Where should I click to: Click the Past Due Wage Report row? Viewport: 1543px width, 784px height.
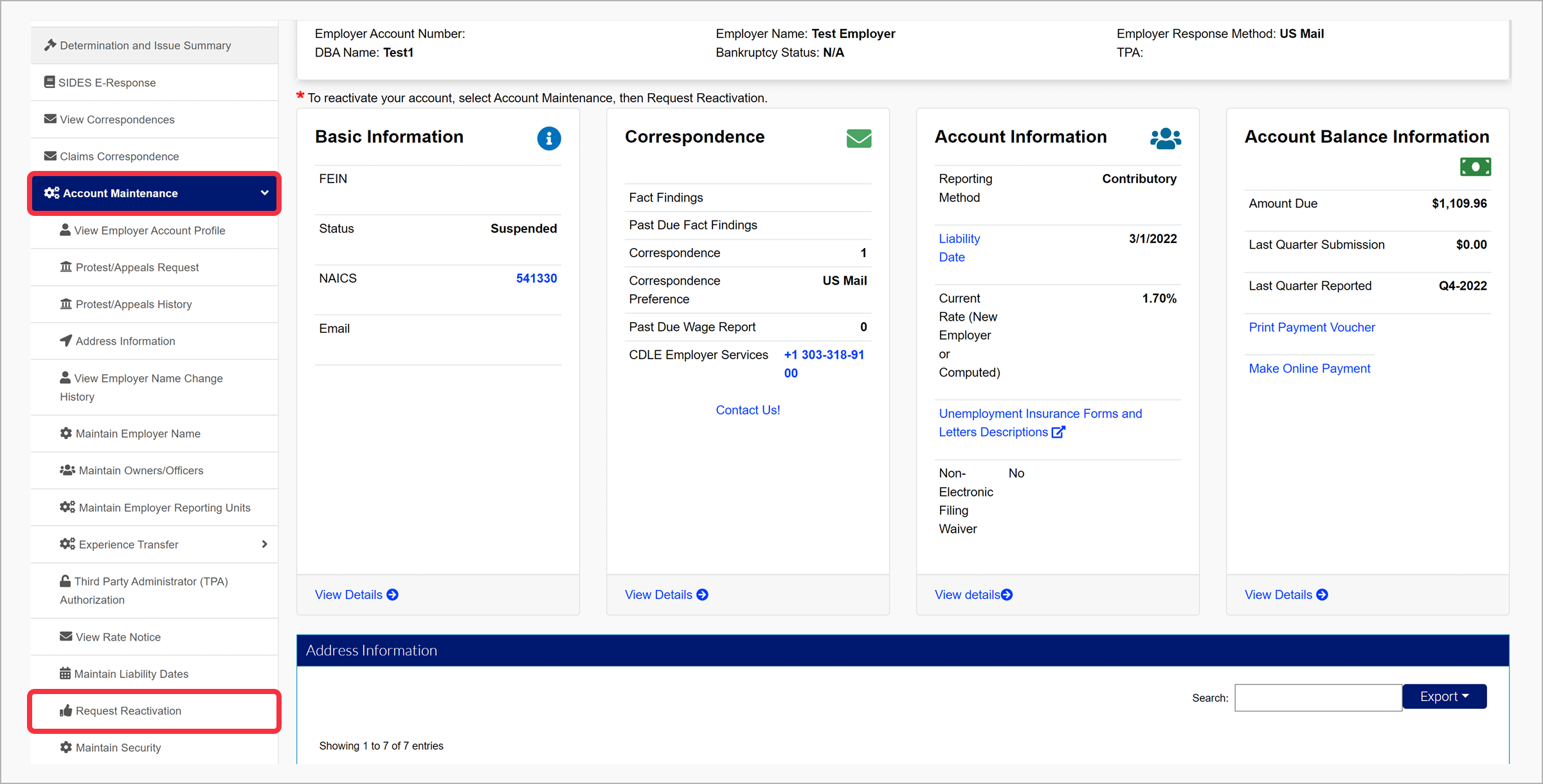(x=748, y=327)
